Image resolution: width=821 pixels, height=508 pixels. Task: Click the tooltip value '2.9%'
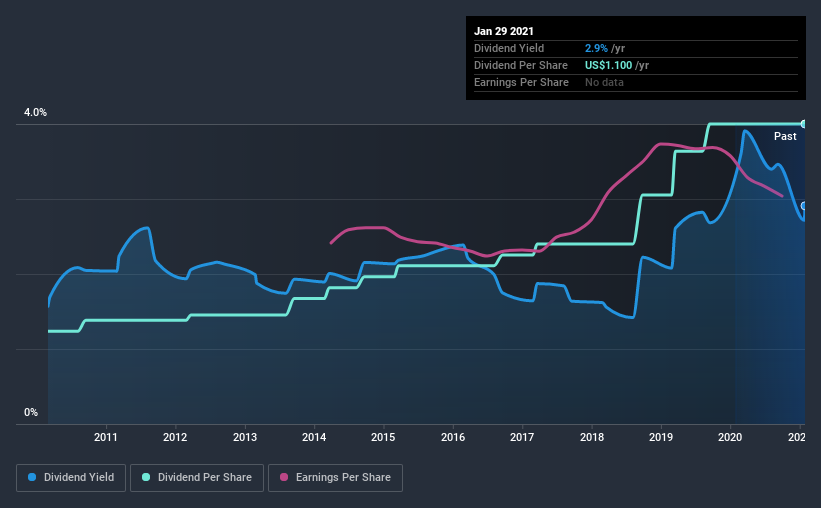pos(596,48)
